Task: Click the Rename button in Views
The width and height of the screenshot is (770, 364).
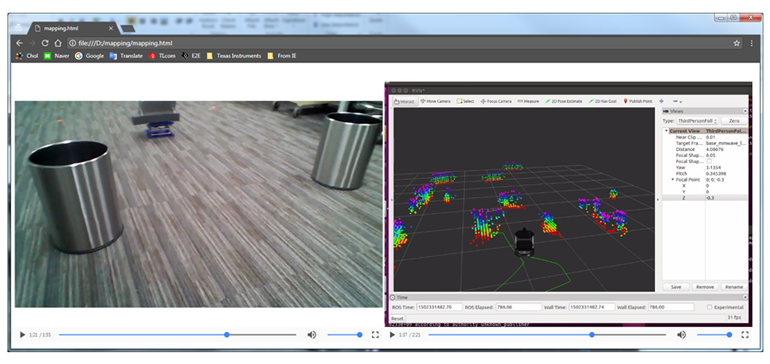Action: click(x=734, y=287)
